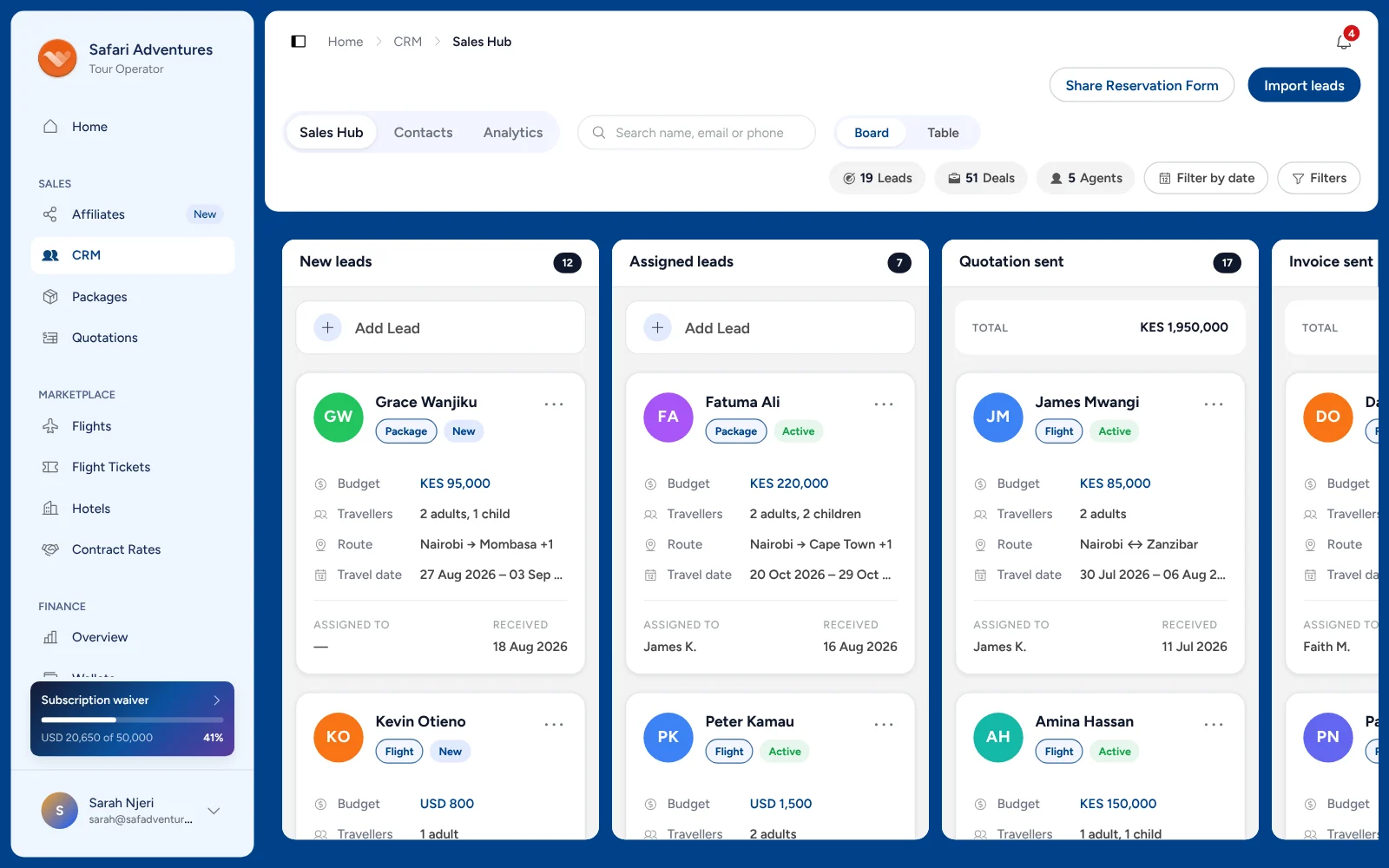Select CRM in the sidebar

pyautogui.click(x=133, y=255)
